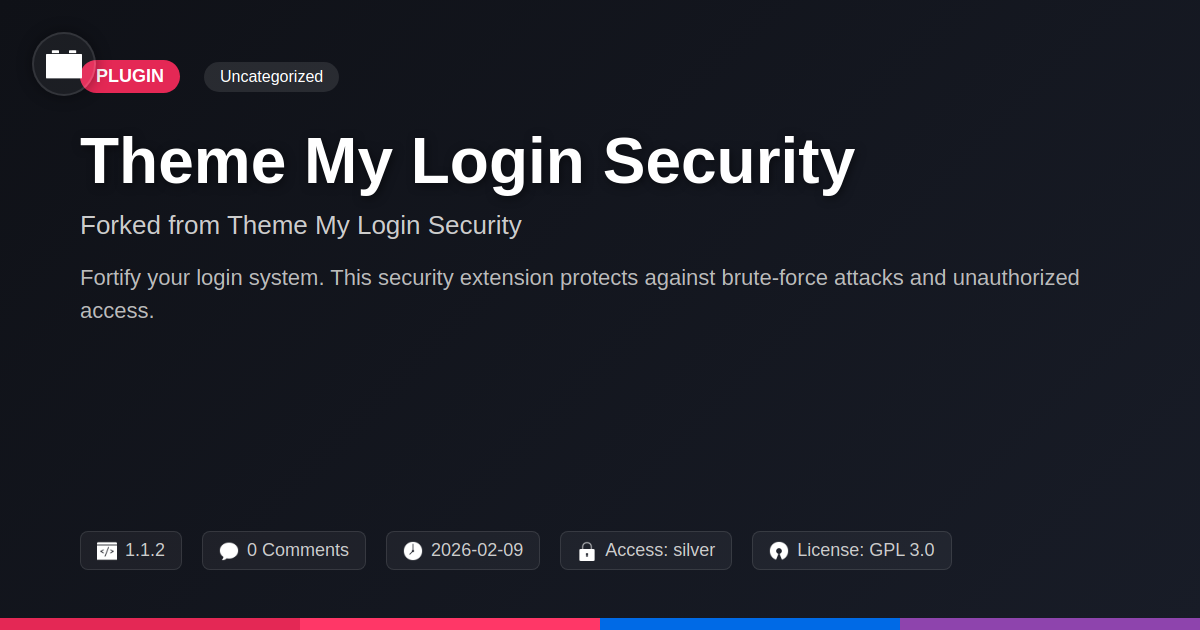Open the Uncategorized category tag

tap(271, 77)
